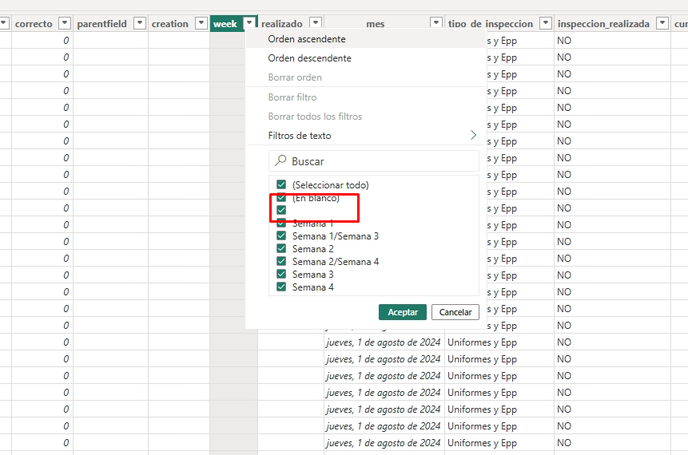Viewport: 688px width, 455px height.
Task: Click the Cancelar button
Action: (x=455, y=312)
